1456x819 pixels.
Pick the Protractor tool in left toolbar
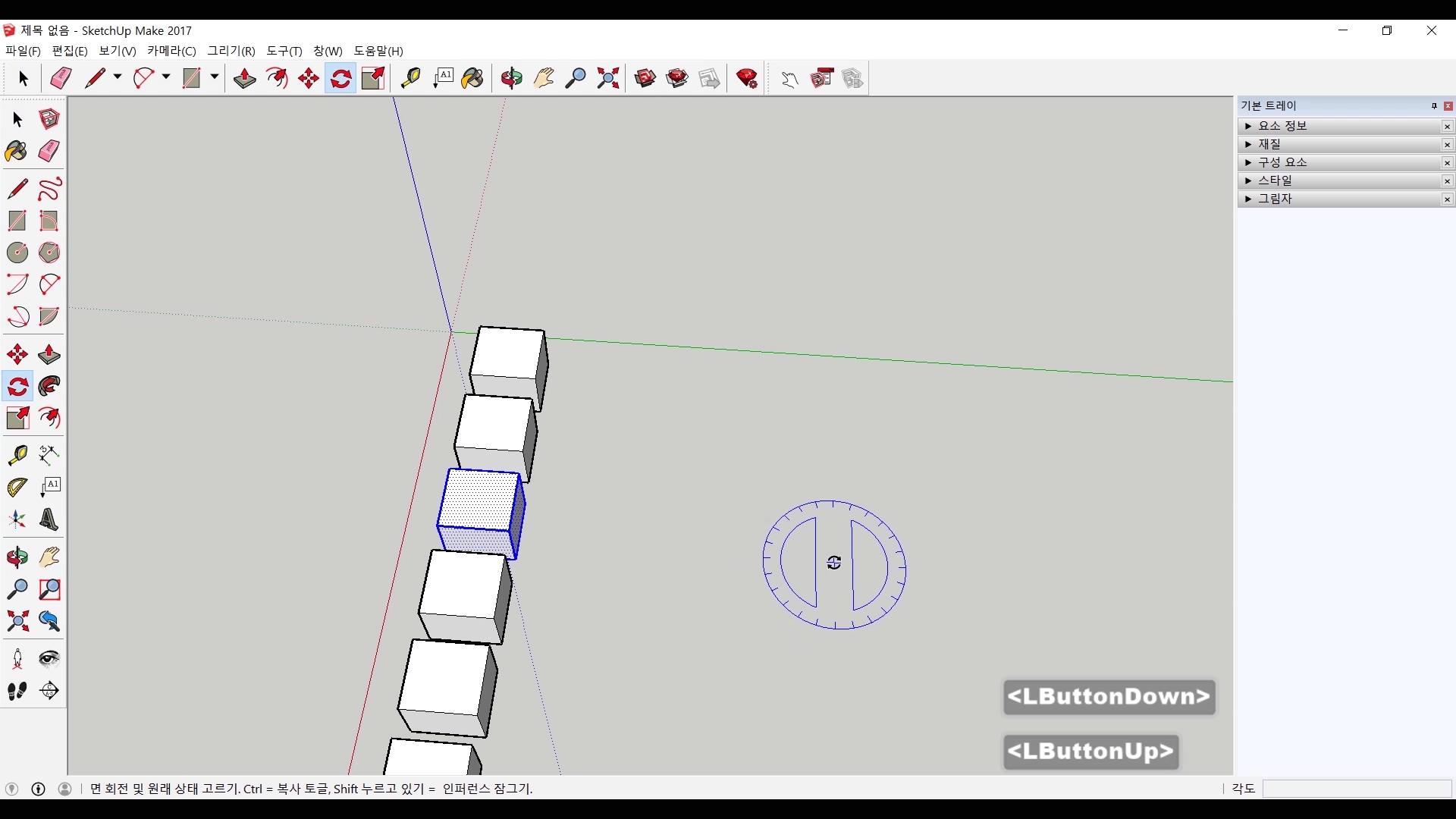click(x=17, y=487)
